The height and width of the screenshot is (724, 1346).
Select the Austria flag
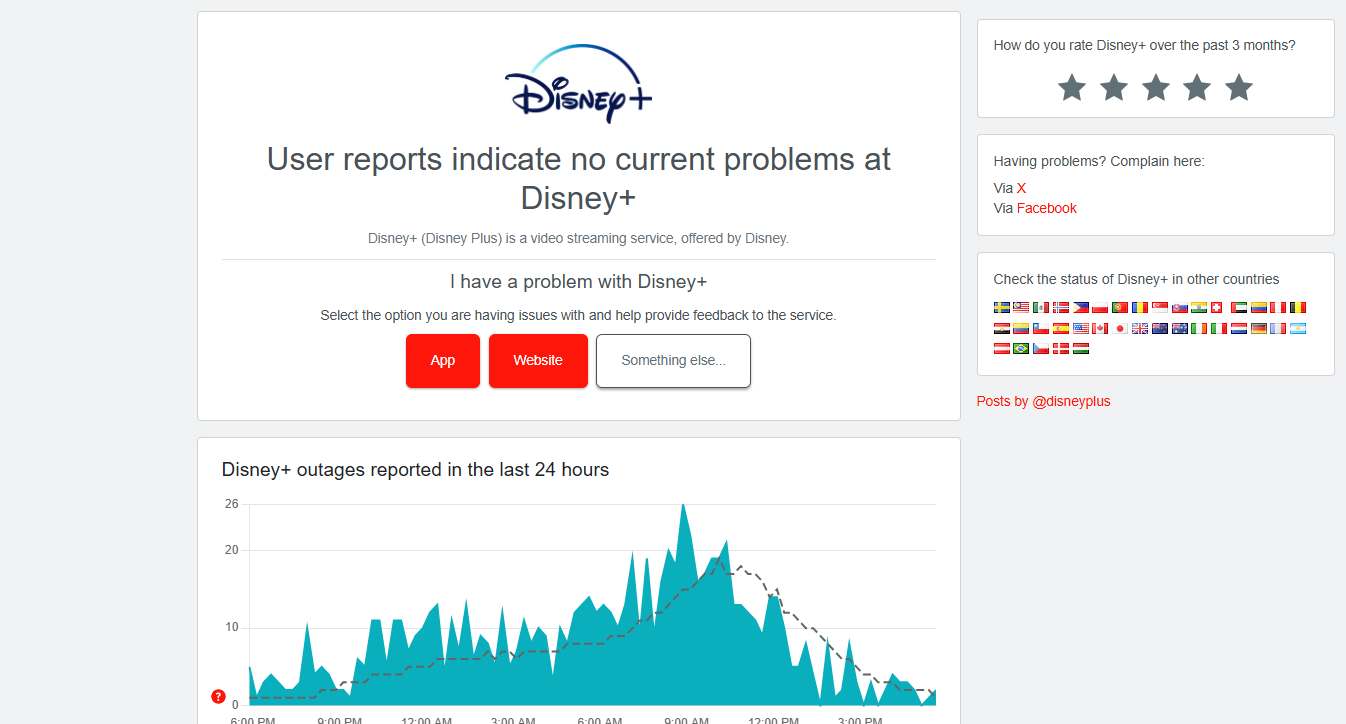pyautogui.click(x=1002, y=348)
